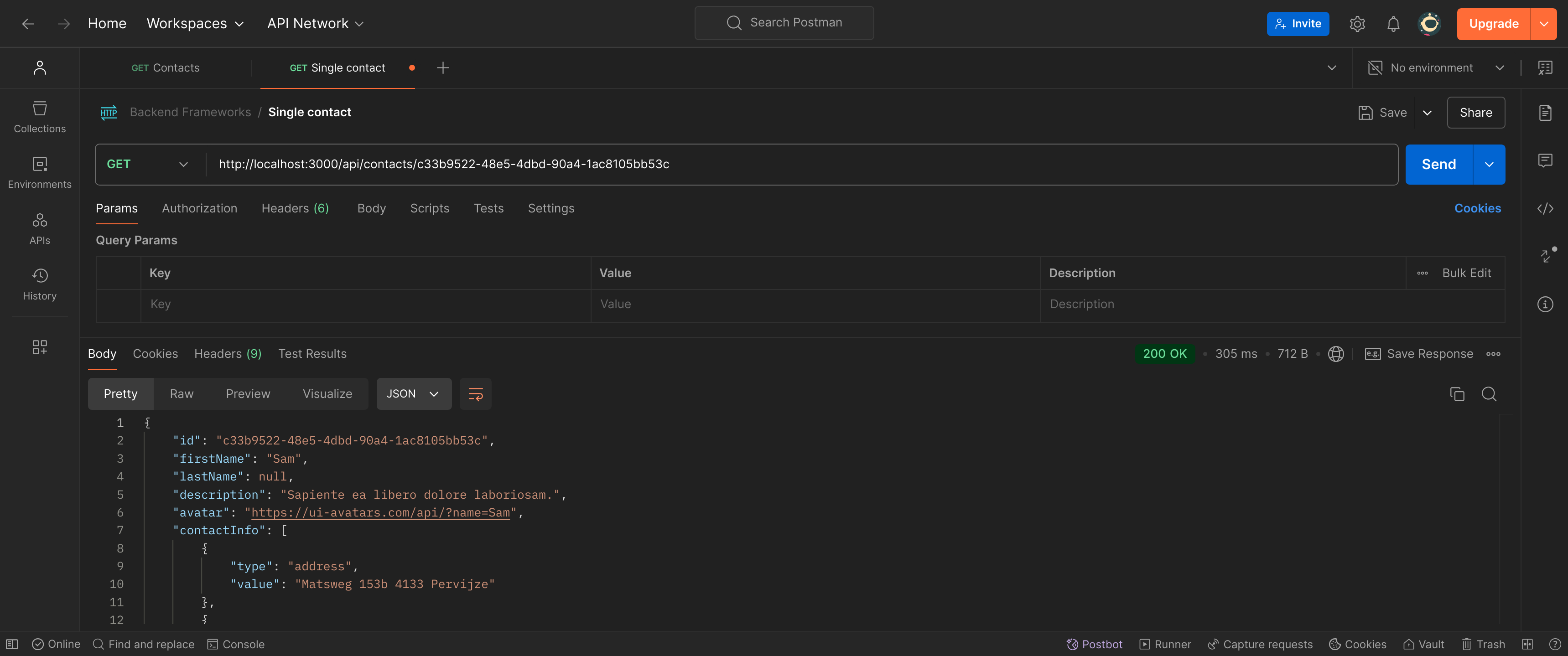Open the JSON format dropdown
Viewport: 1568px width, 656px height.
pyautogui.click(x=413, y=394)
